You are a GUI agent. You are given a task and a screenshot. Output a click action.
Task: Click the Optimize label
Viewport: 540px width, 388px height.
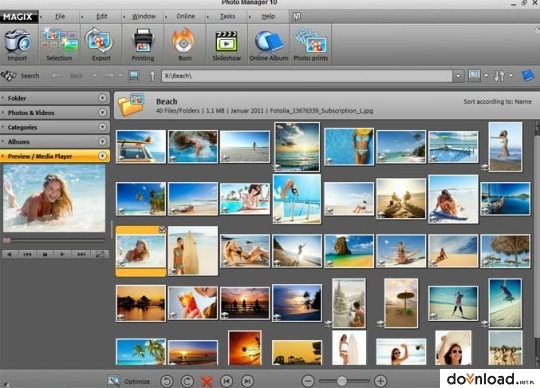click(137, 381)
